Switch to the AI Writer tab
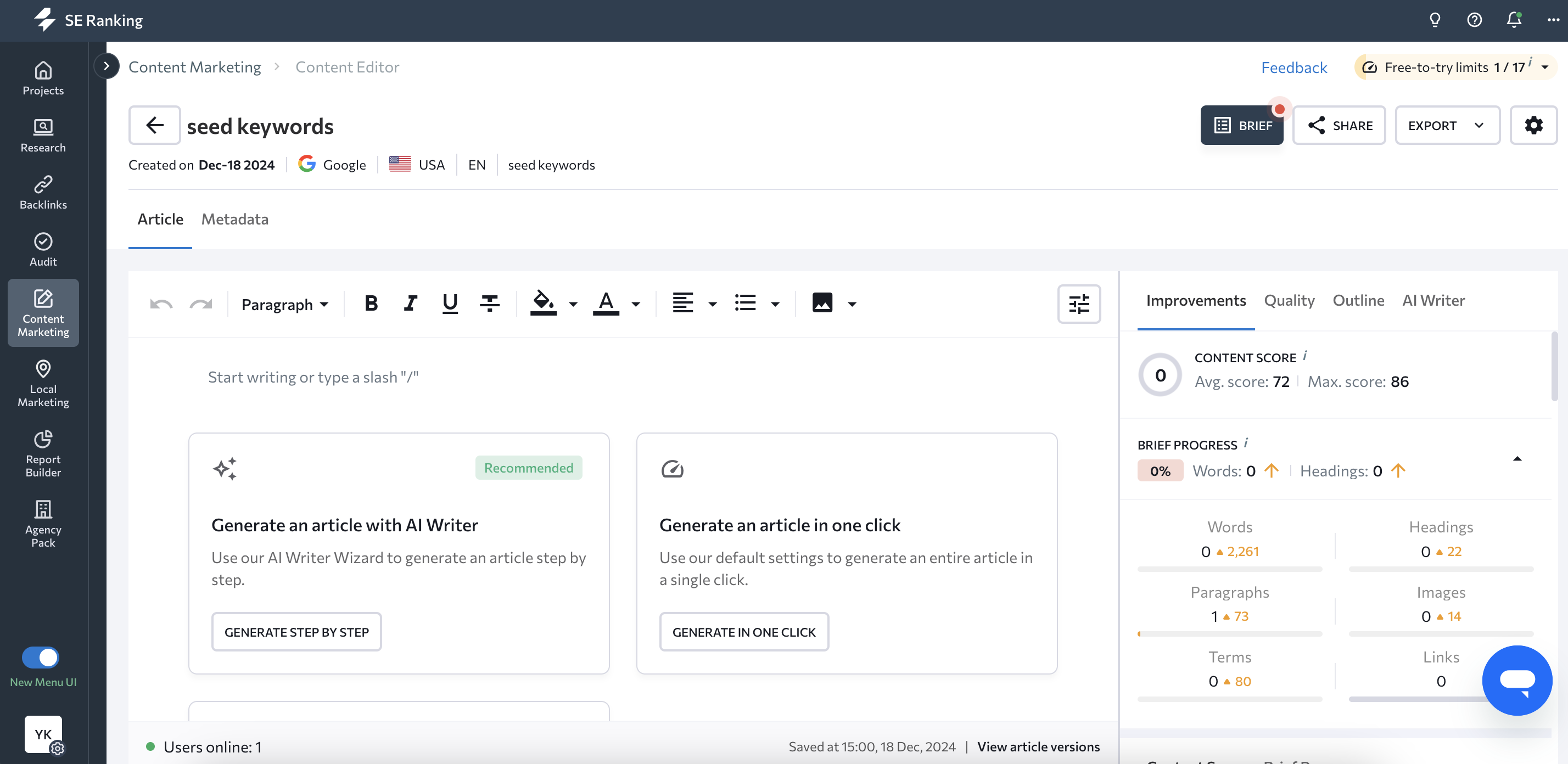The width and height of the screenshot is (1568, 764). (1433, 300)
